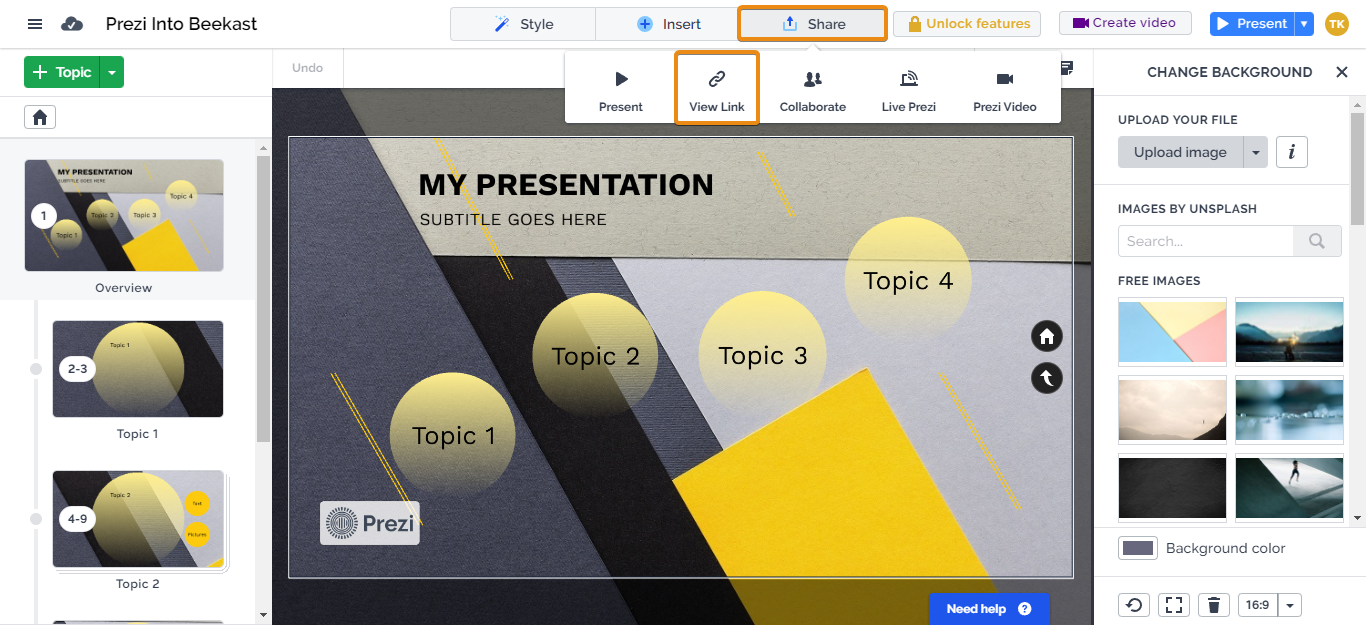Click the delete background trash icon
Viewport: 1366px width, 625px height.
(x=1215, y=605)
